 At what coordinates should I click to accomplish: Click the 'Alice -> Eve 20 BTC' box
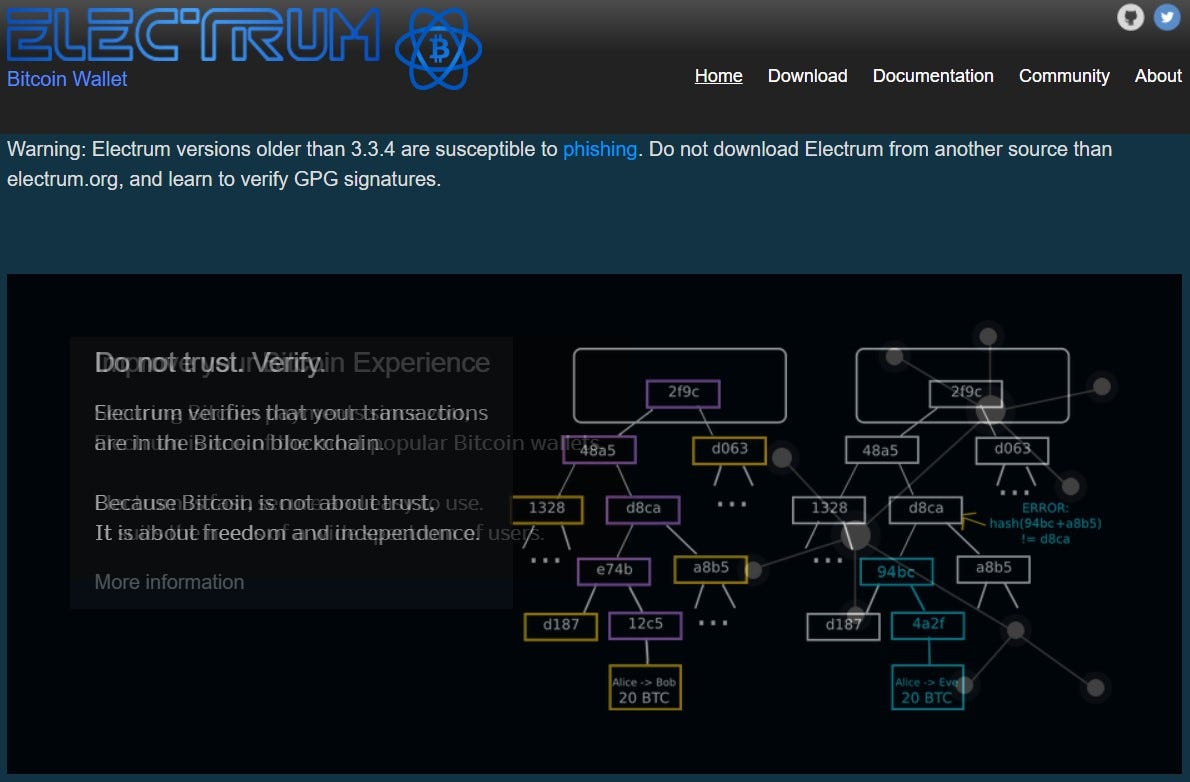coord(927,688)
